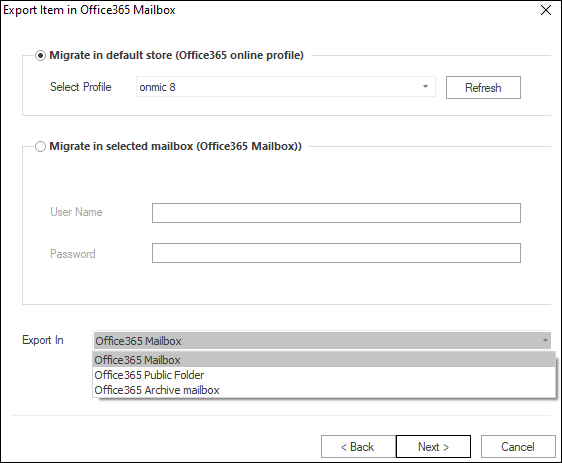Image resolution: width=562 pixels, height=463 pixels.
Task: Click the Password label
Action: pos(73,254)
